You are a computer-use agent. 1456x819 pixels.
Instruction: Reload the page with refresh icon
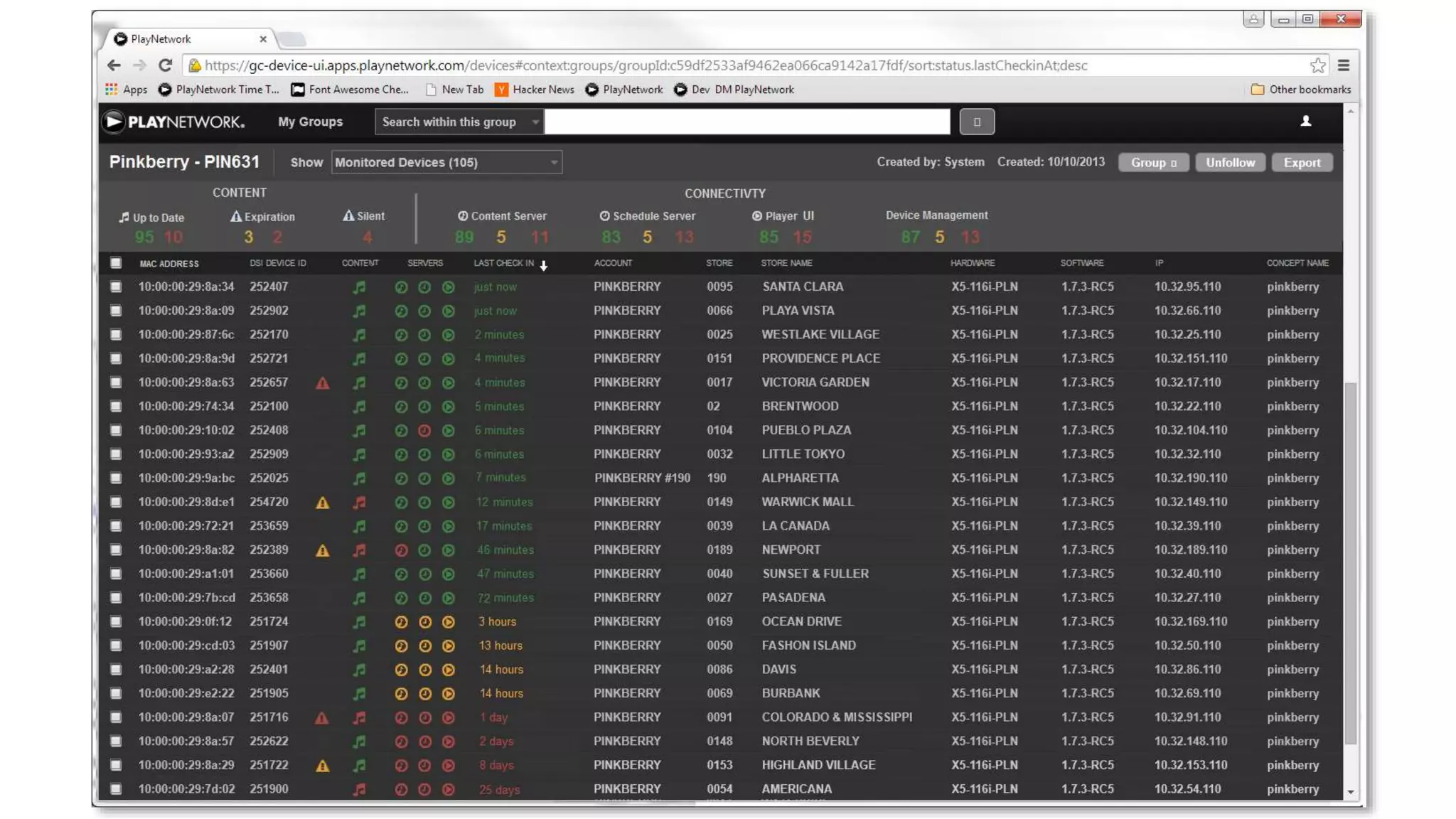click(x=166, y=65)
